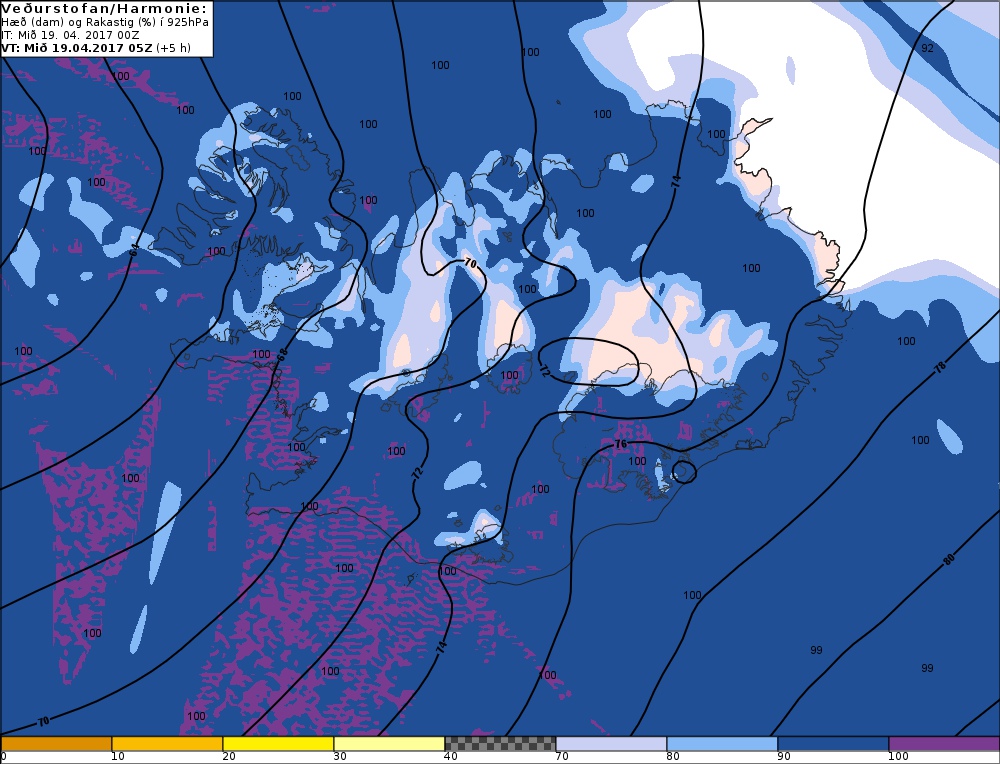The width and height of the screenshot is (1000, 764).
Task: Click the dark orange 0–10 legend swatch
Action: coord(56,744)
